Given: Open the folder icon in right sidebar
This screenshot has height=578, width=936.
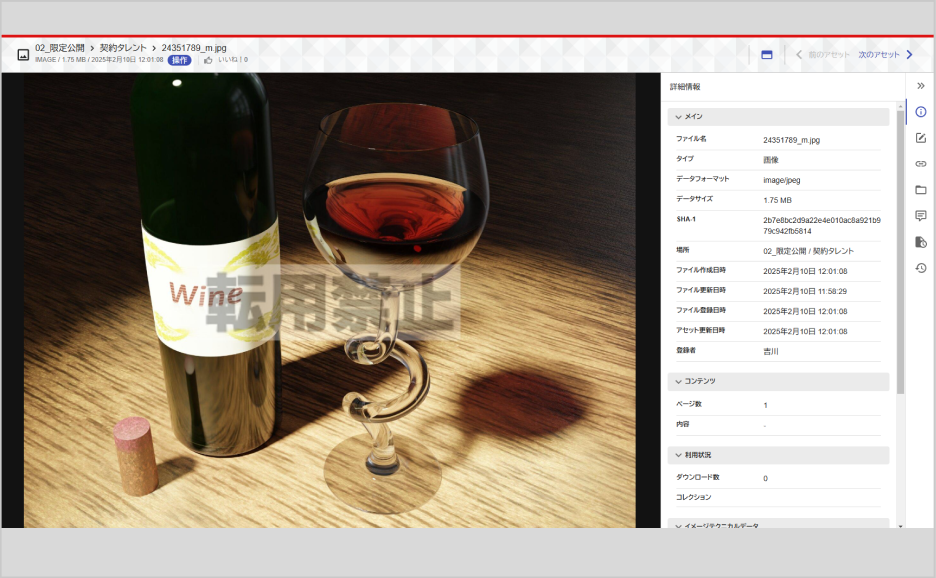Looking at the screenshot, I should pyautogui.click(x=920, y=189).
